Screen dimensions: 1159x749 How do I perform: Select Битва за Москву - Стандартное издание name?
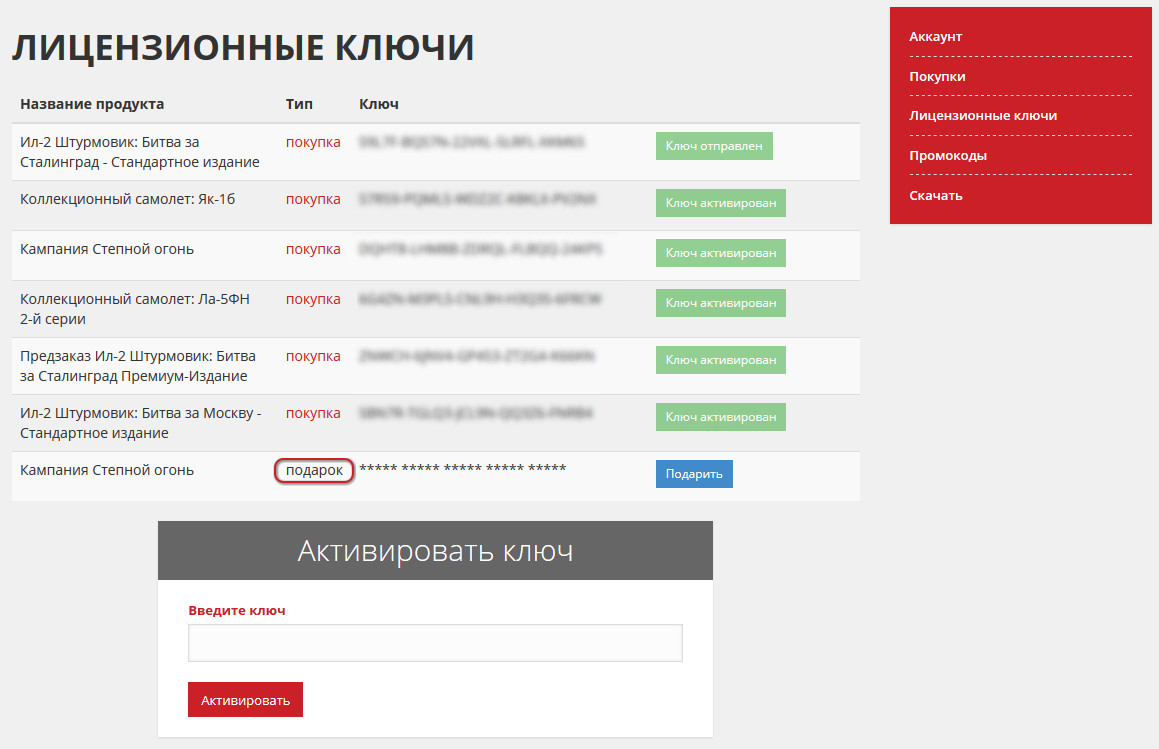(140, 422)
